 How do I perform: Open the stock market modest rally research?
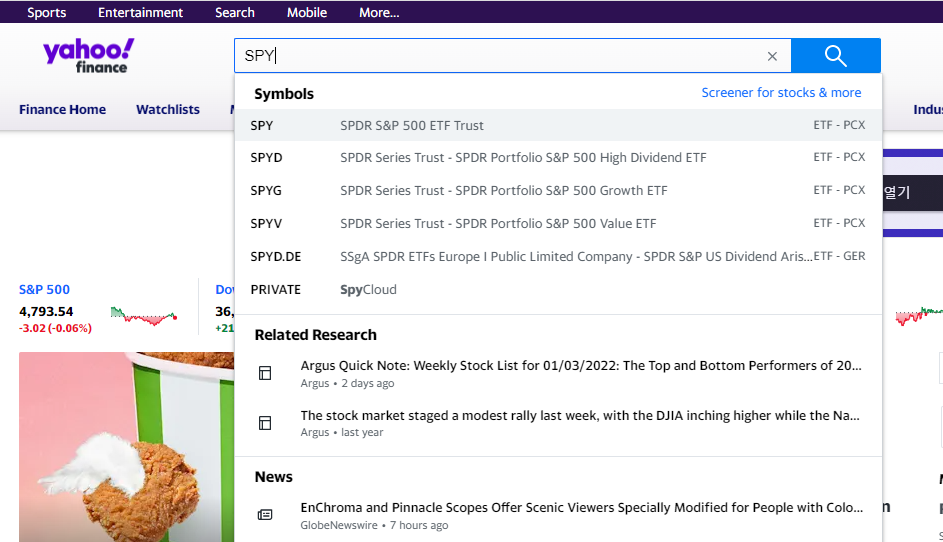point(580,416)
